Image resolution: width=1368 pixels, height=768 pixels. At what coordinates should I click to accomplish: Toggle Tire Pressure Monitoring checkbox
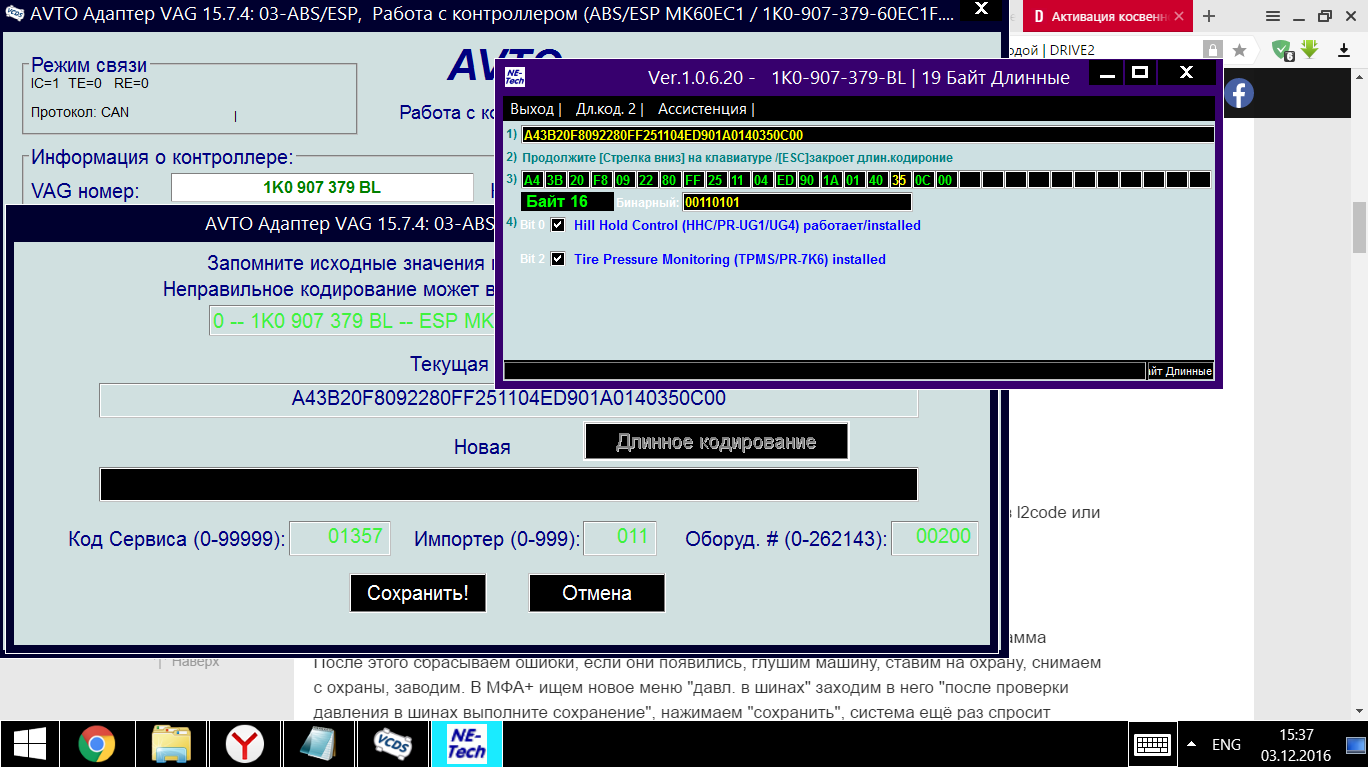558,259
